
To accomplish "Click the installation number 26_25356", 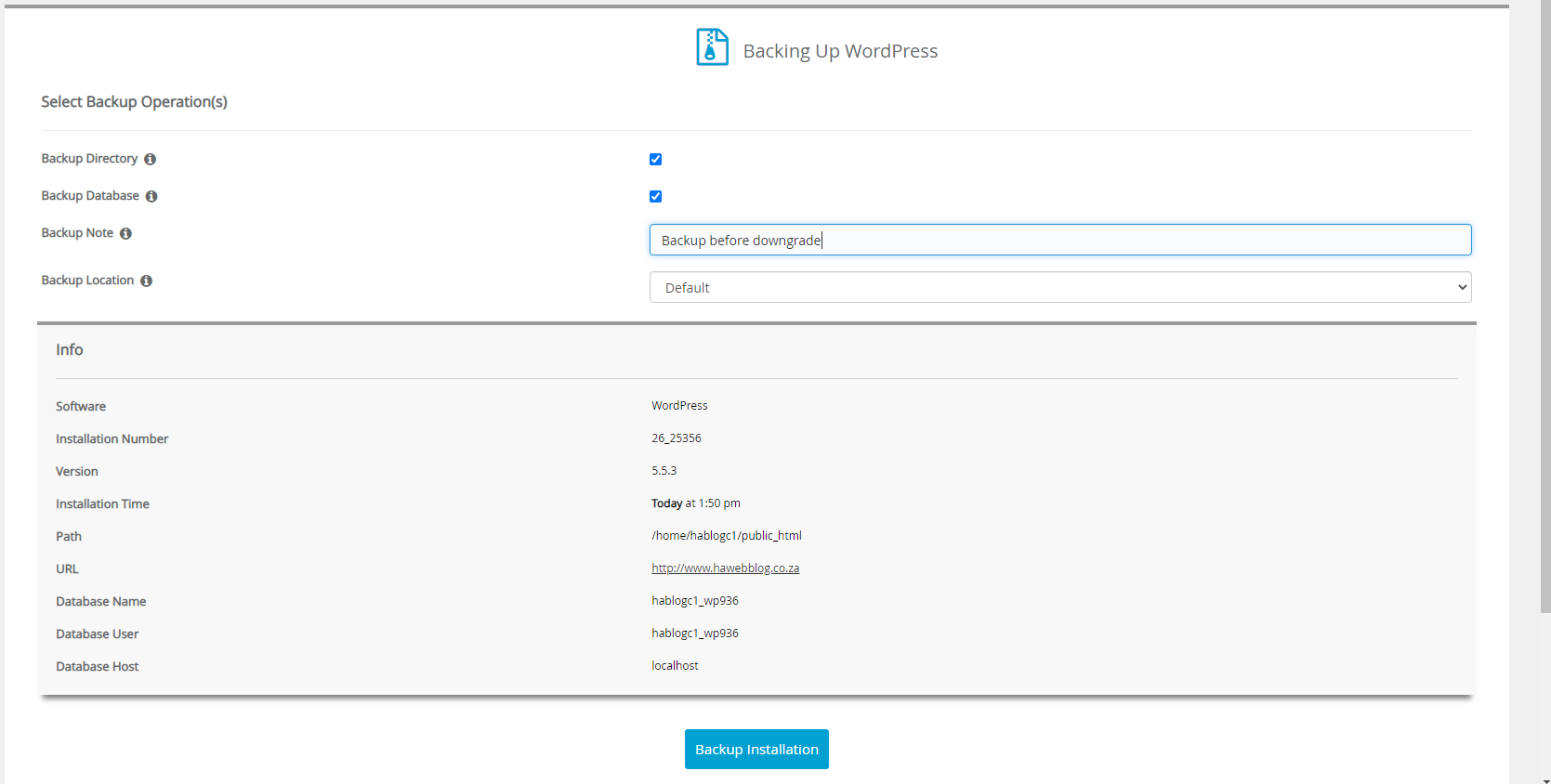I will click(676, 438).
